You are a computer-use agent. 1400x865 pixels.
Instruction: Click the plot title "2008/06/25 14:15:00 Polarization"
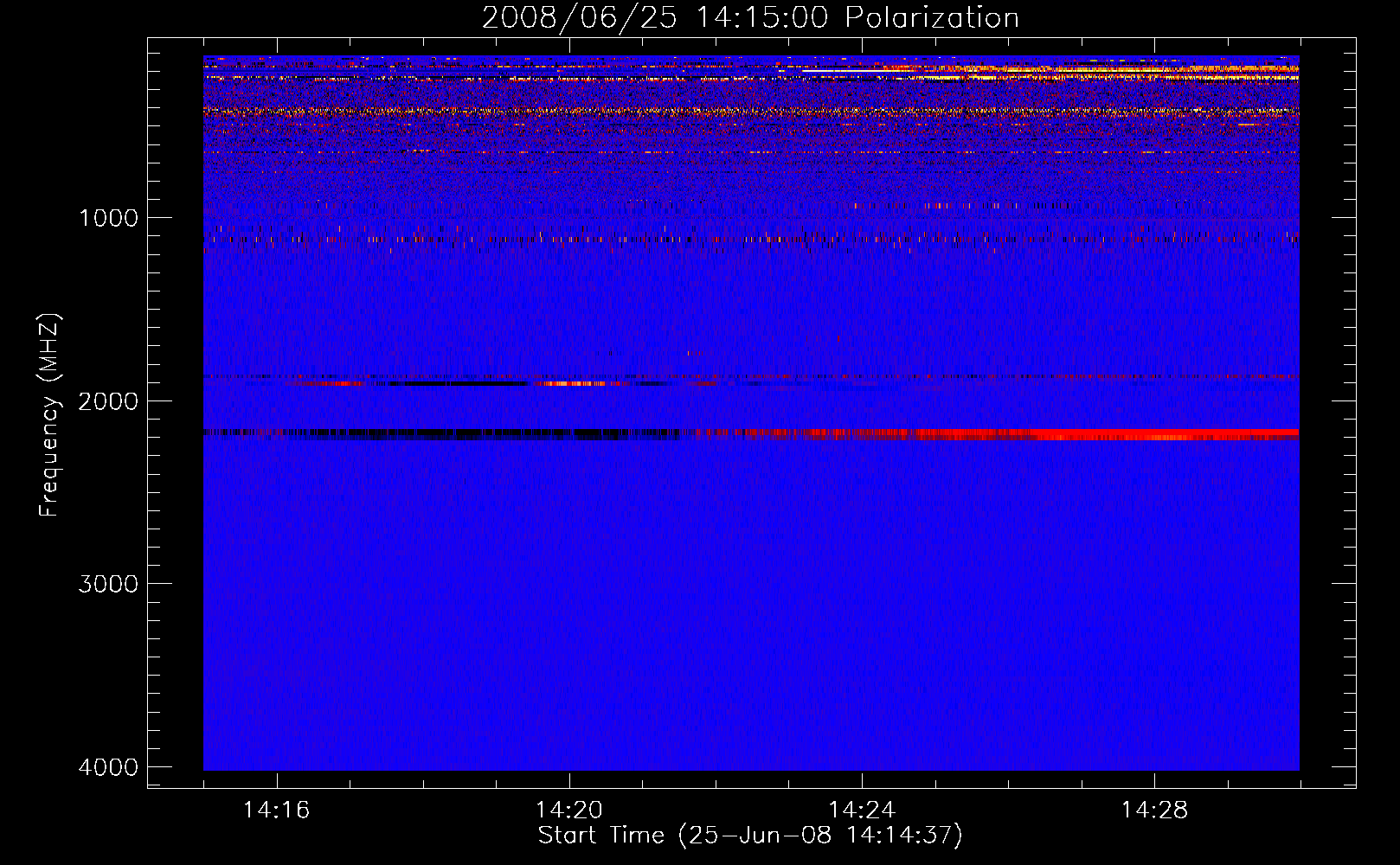750,17
